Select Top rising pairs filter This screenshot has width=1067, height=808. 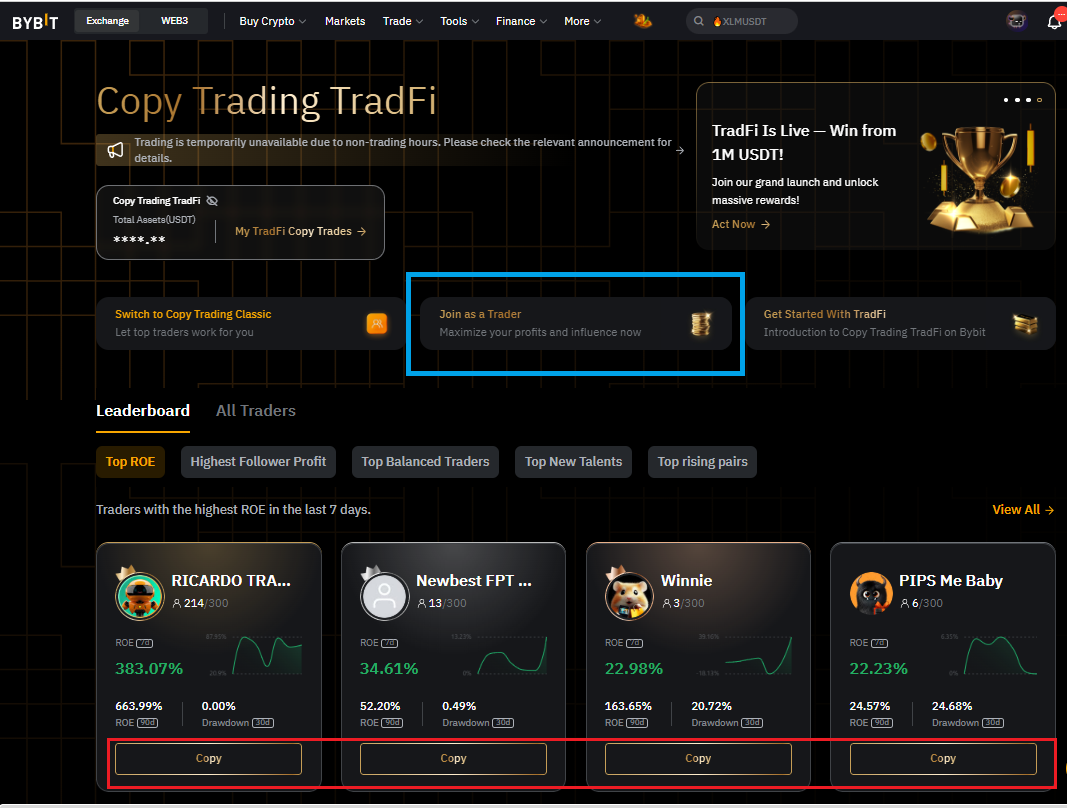pyautogui.click(x=702, y=462)
